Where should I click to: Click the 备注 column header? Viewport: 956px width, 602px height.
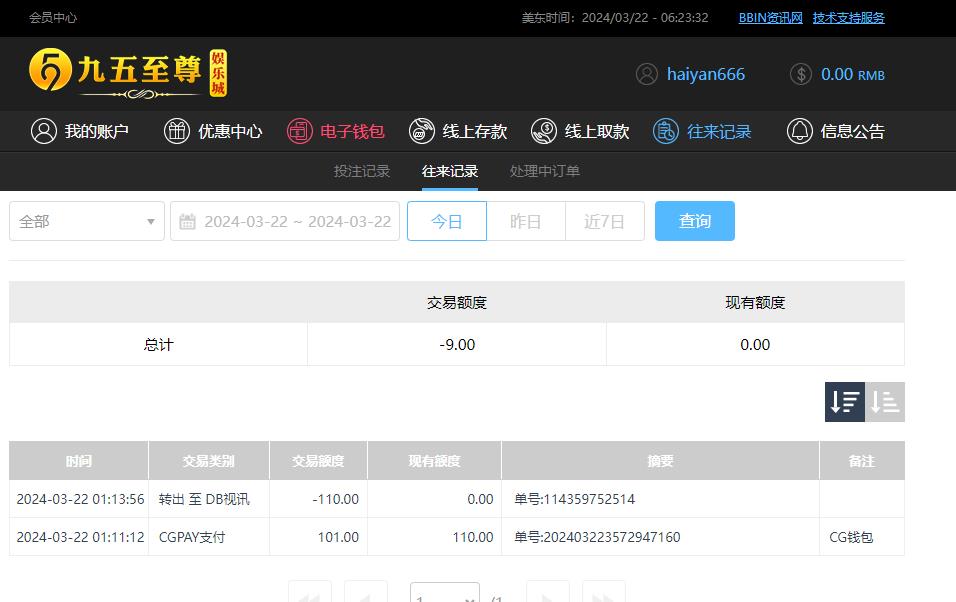pyautogui.click(x=862, y=461)
